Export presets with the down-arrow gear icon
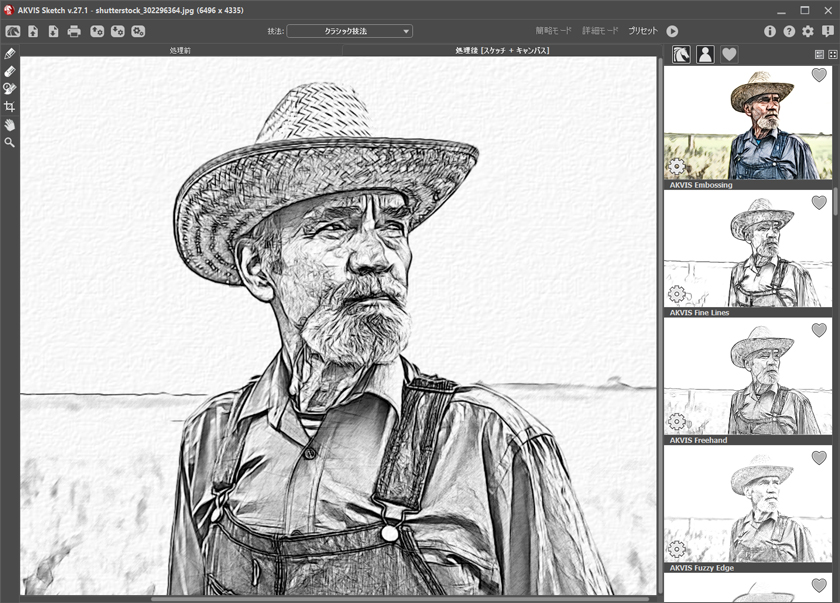Screen dimensions: 840x603 (118, 31)
